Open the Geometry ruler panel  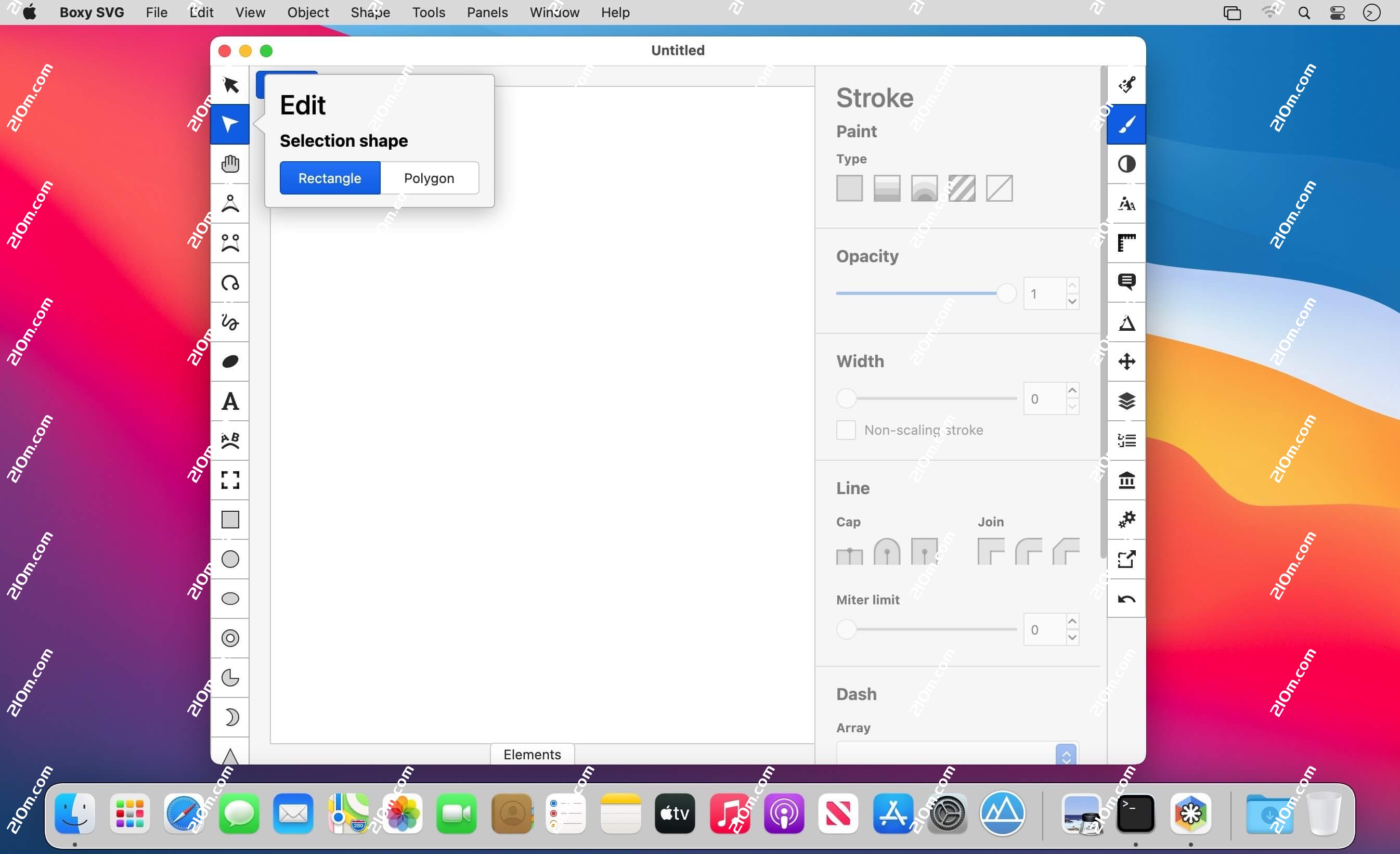tap(1126, 242)
